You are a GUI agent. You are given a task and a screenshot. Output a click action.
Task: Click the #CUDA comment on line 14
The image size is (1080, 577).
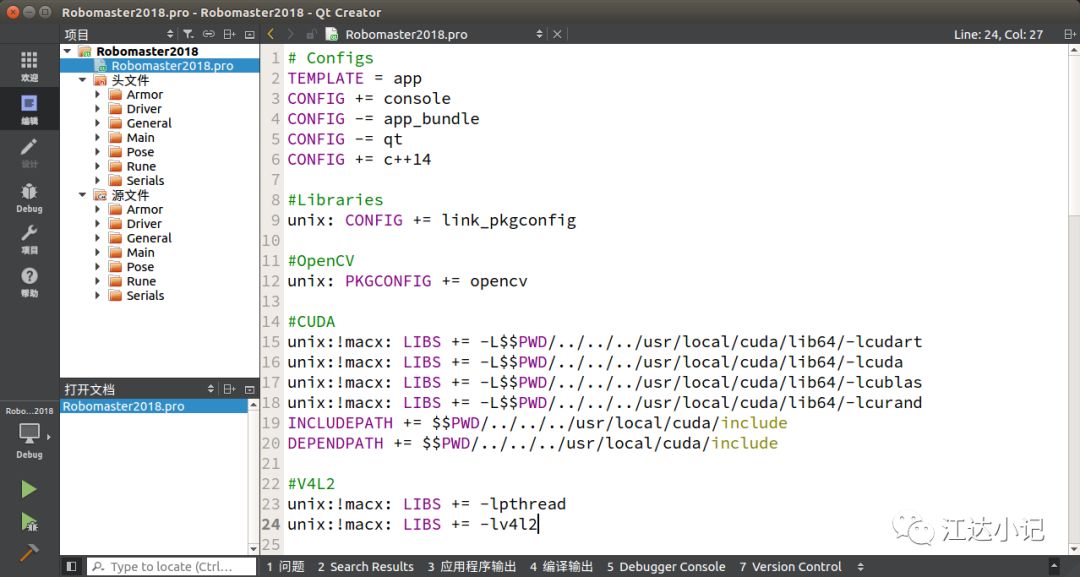311,322
